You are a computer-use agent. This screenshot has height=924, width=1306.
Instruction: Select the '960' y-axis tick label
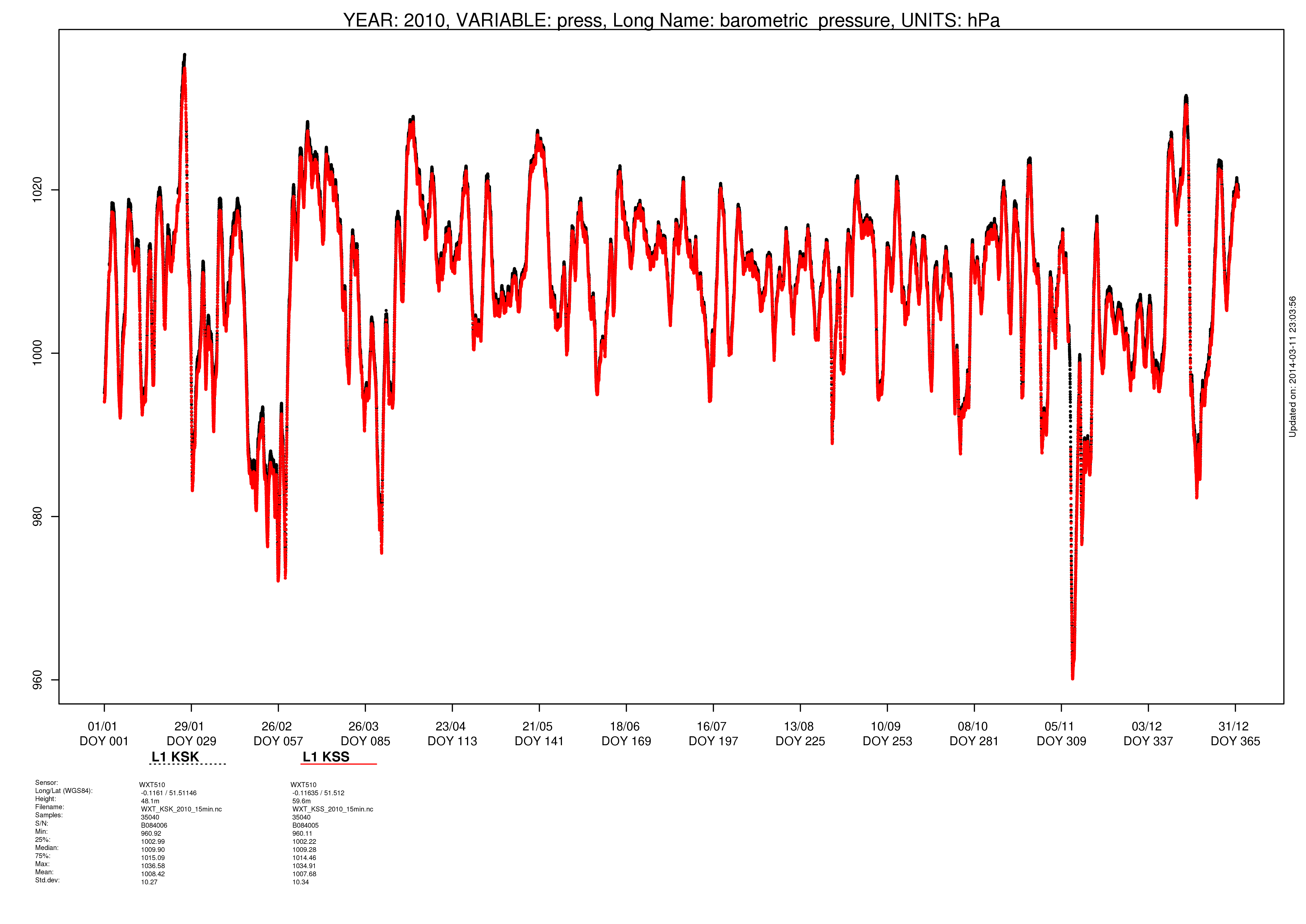pyautogui.click(x=37, y=679)
